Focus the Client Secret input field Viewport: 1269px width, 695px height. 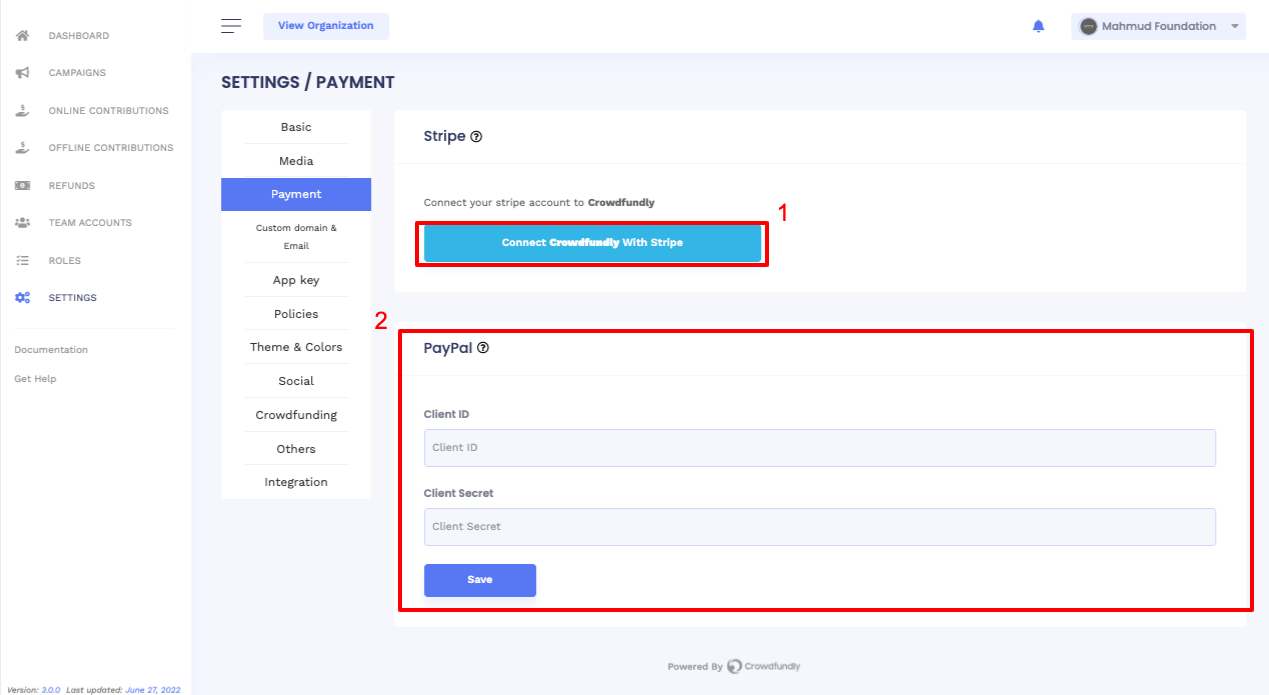[x=819, y=527]
